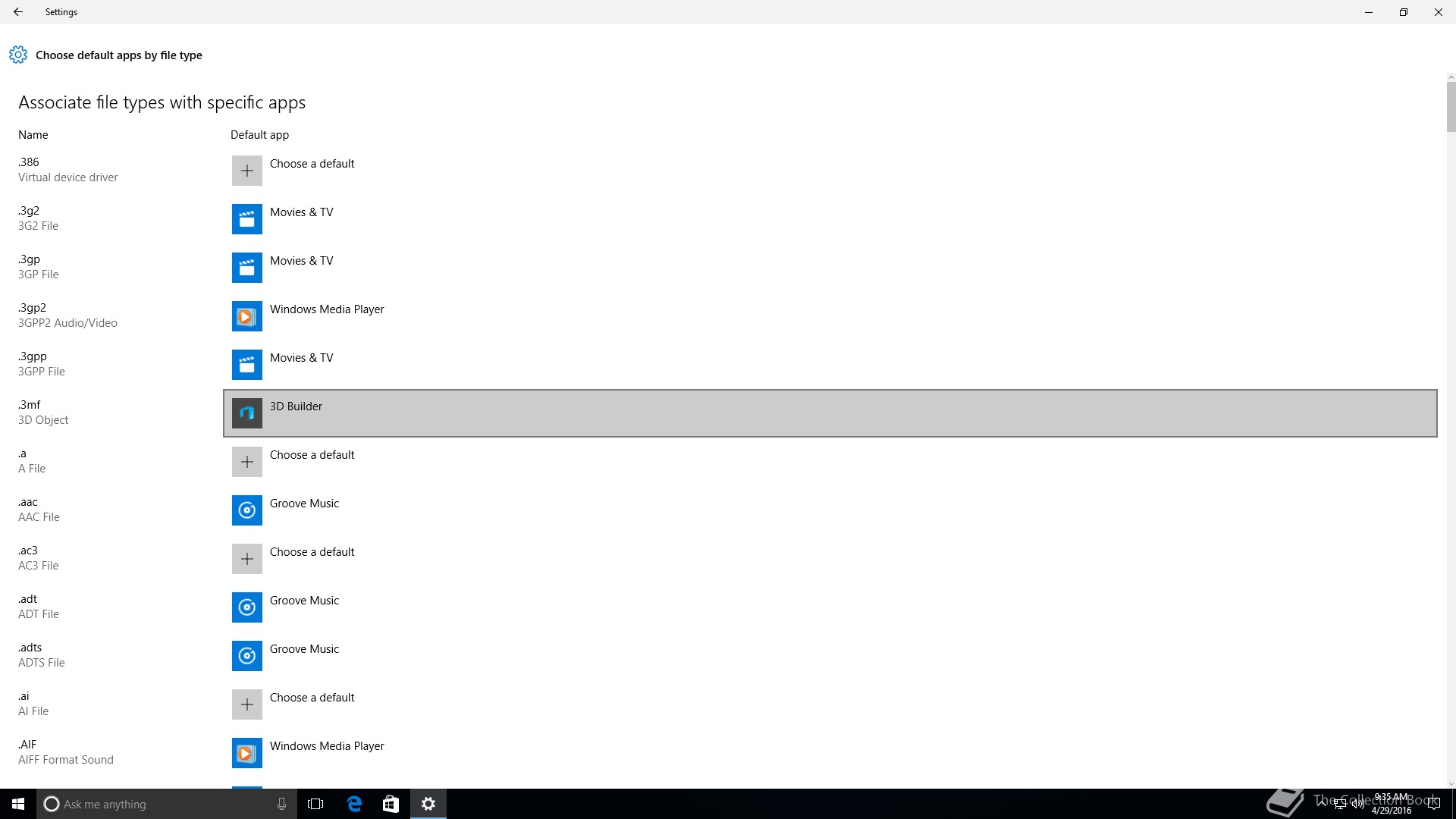Click the clock showing 4/29/2016
The image size is (1456, 819).
(x=1391, y=804)
